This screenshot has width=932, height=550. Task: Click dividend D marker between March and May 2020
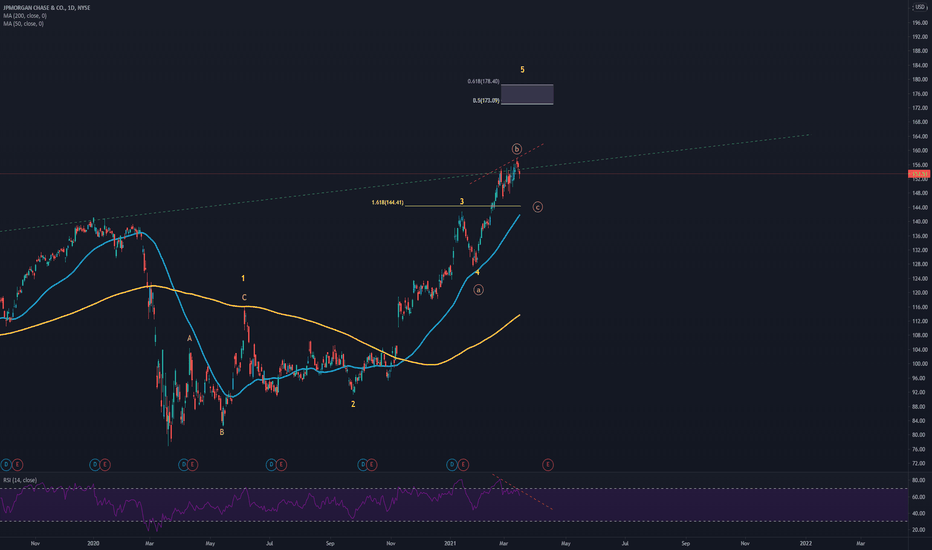pos(184,464)
